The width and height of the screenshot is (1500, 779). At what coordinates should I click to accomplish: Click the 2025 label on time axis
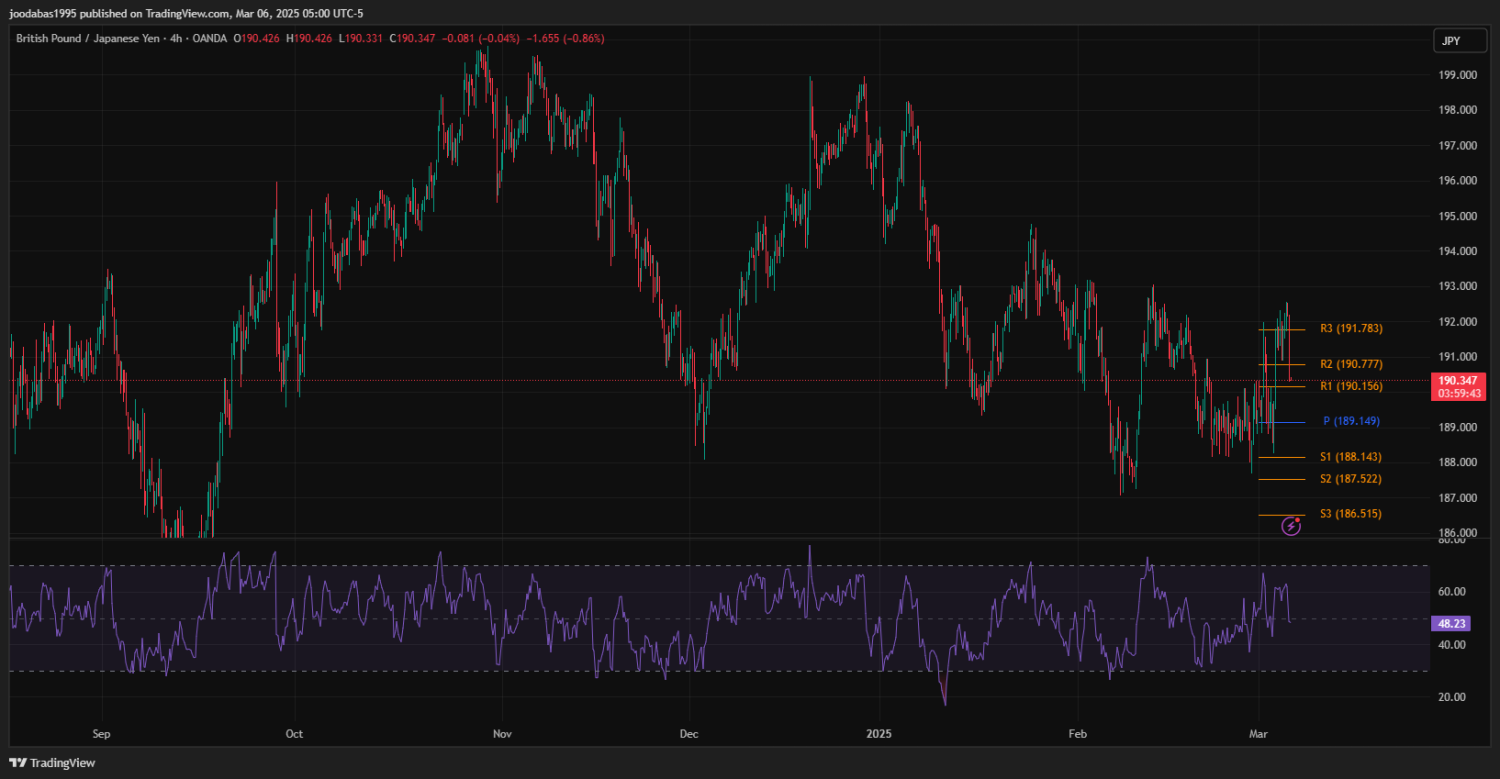coord(879,733)
